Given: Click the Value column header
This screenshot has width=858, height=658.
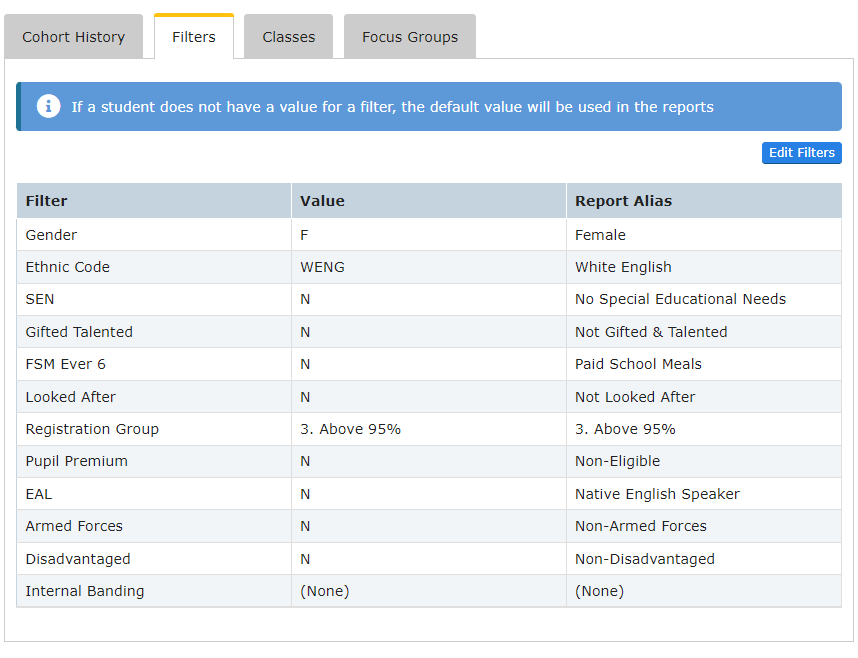Looking at the screenshot, I should point(322,201).
